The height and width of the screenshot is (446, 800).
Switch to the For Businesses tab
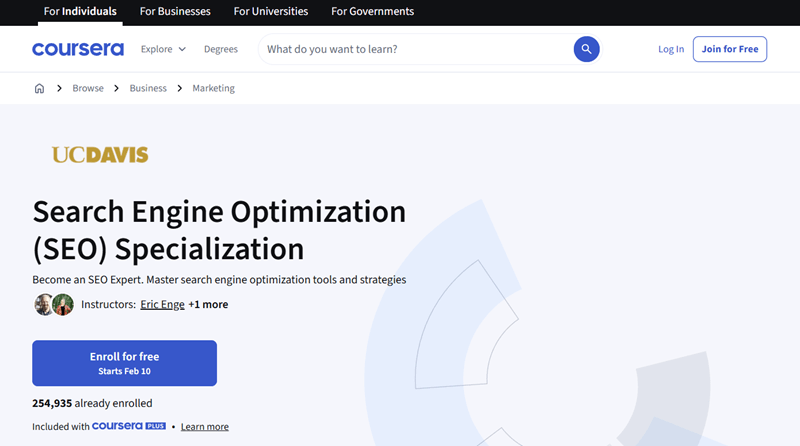pyautogui.click(x=175, y=11)
